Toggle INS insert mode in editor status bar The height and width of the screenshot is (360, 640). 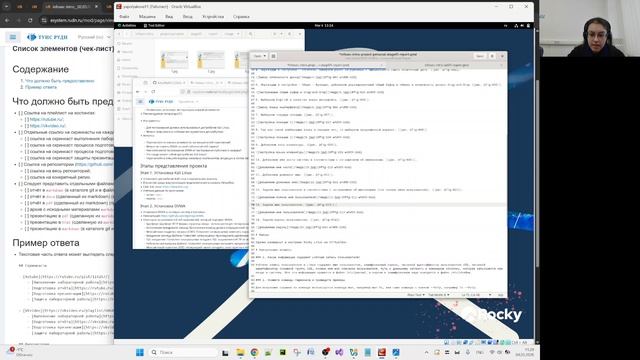(x=500, y=295)
